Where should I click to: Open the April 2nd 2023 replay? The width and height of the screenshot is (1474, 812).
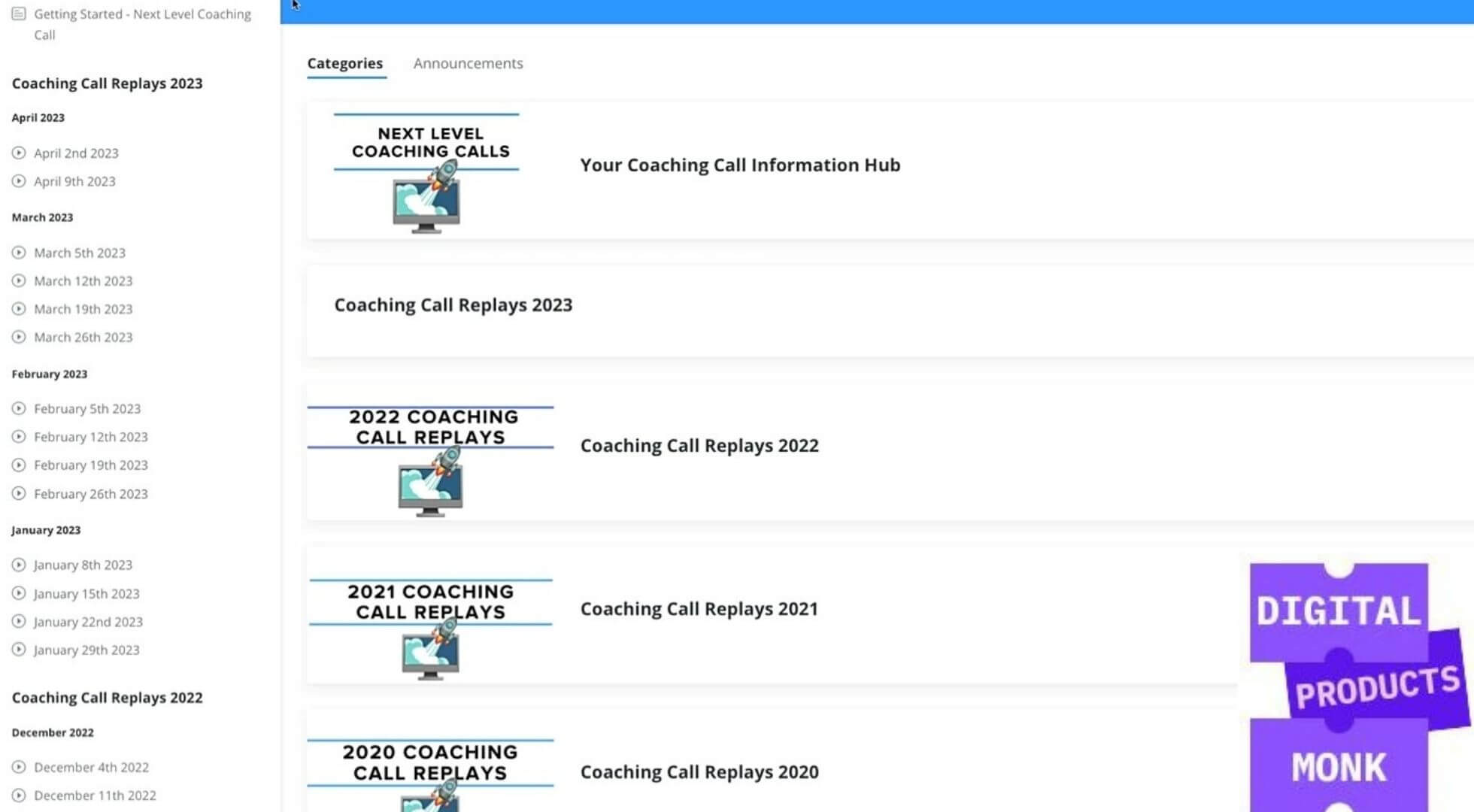click(76, 153)
